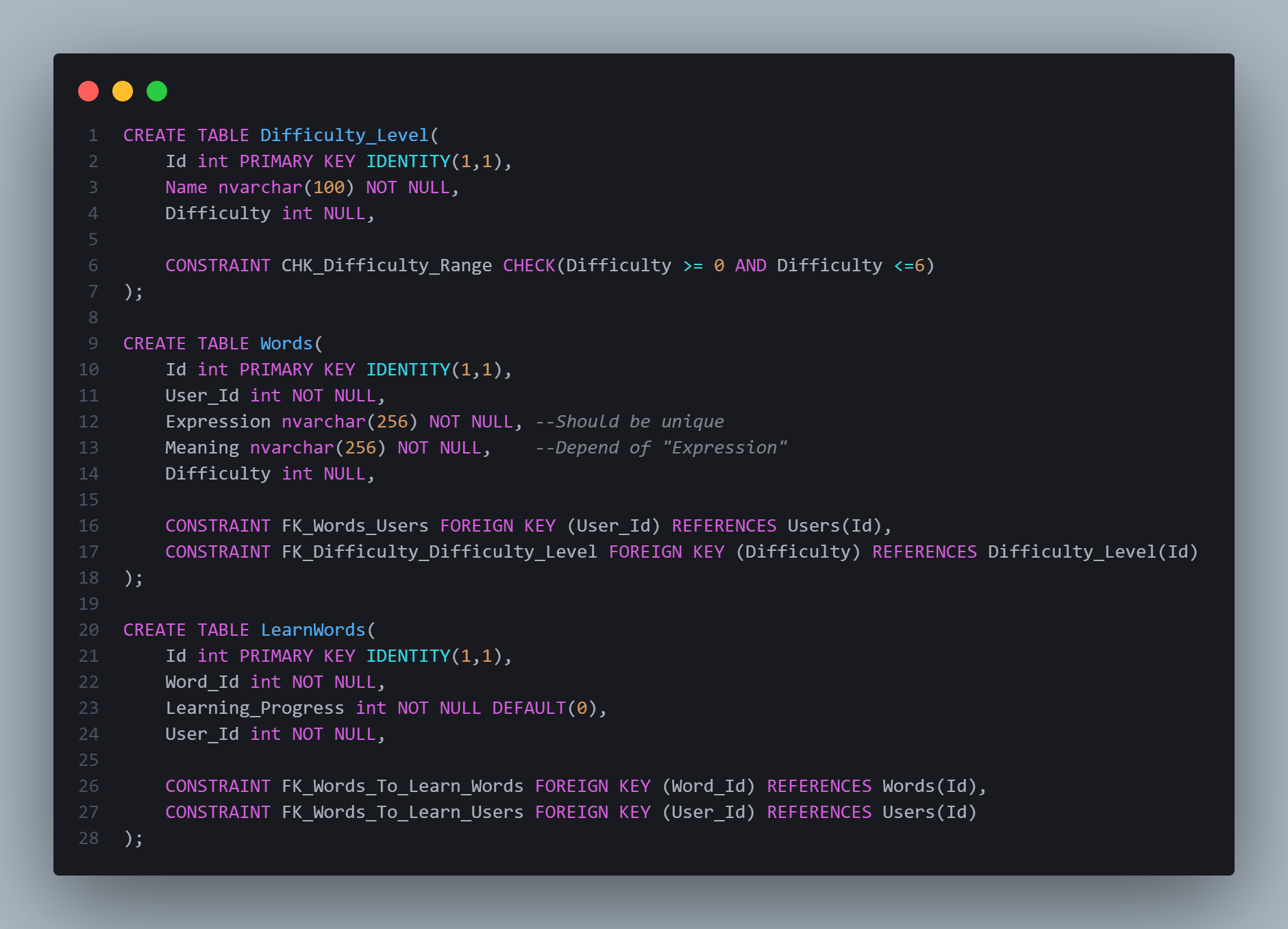Click Difficulty column name on line 14
Image resolution: width=1288 pixels, height=929 pixels.
(218, 473)
